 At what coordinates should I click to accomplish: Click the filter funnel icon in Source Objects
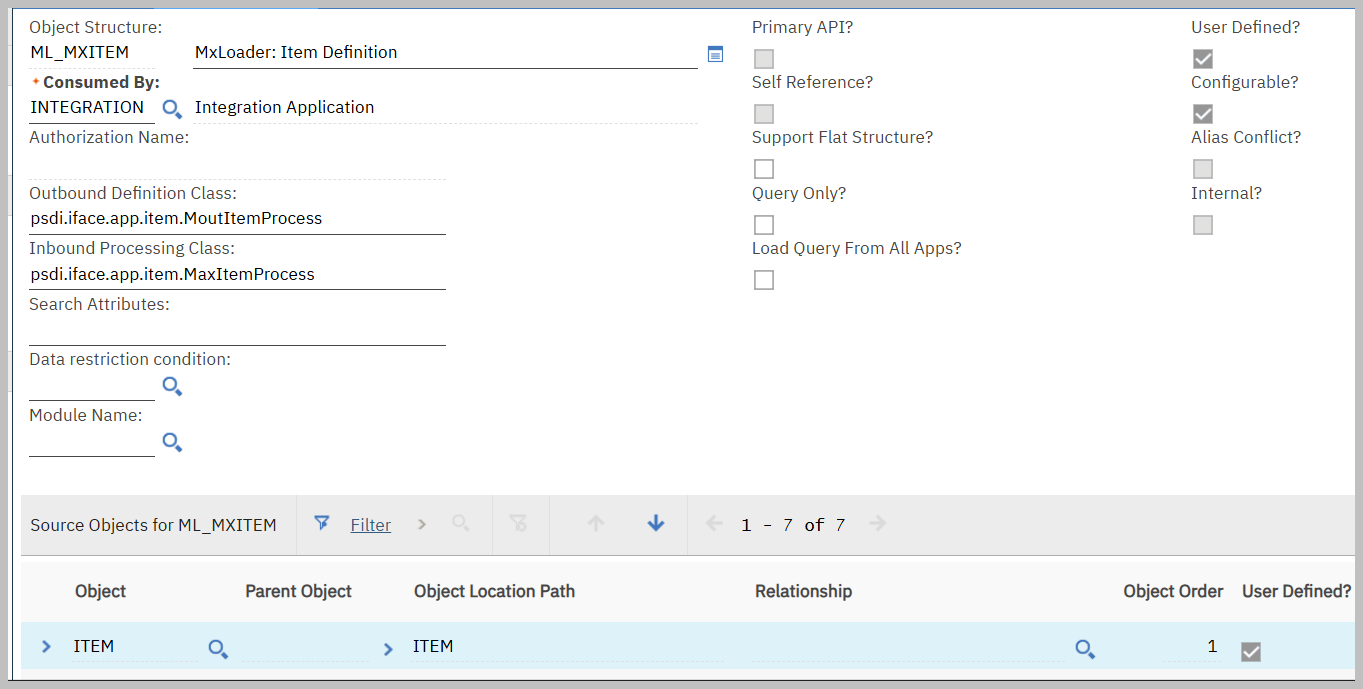coord(322,523)
